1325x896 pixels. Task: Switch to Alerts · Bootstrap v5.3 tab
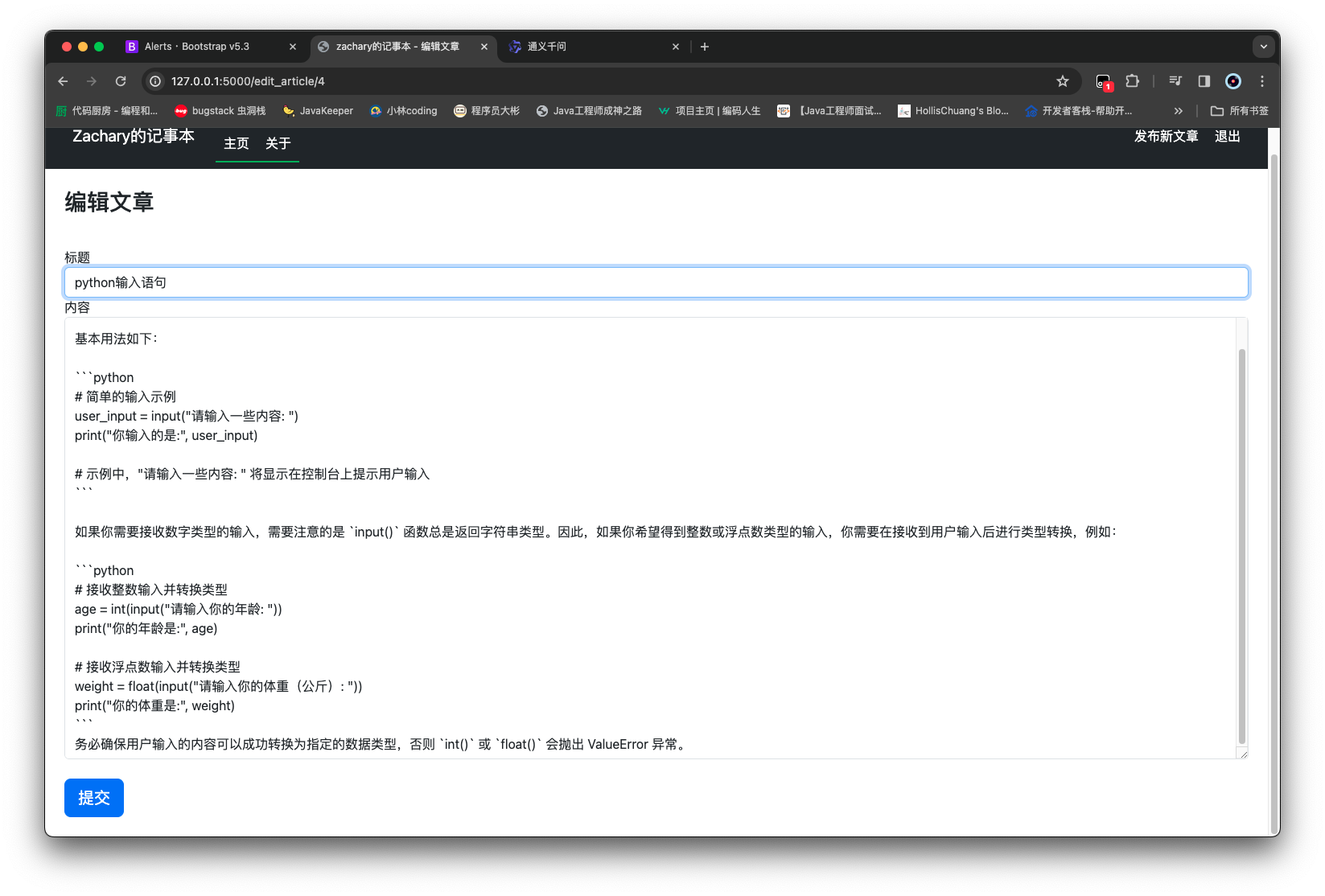click(x=197, y=47)
